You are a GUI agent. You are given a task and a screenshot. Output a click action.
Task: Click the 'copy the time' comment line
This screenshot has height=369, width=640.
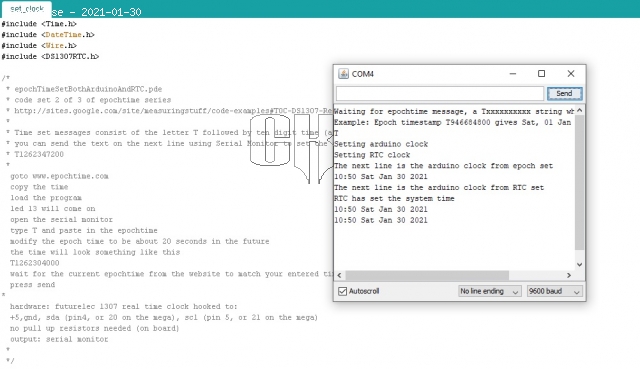coord(39,187)
